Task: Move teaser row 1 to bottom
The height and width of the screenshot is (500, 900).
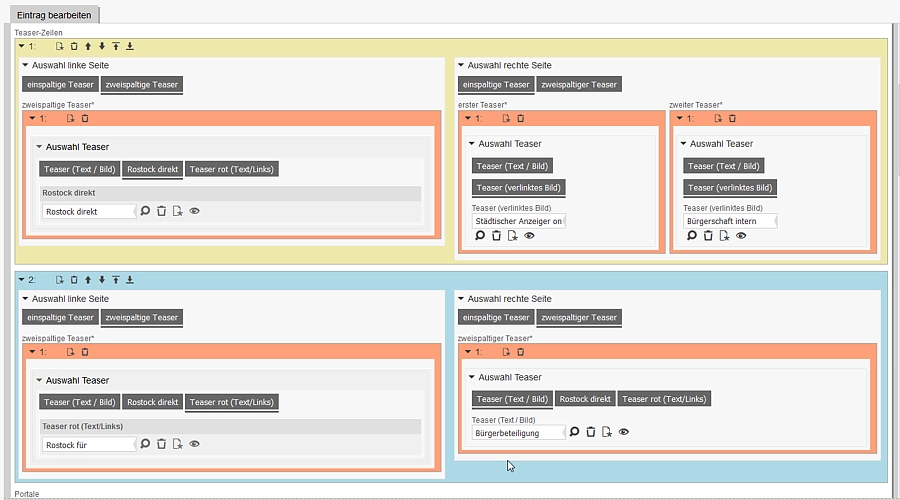Action: (130, 46)
